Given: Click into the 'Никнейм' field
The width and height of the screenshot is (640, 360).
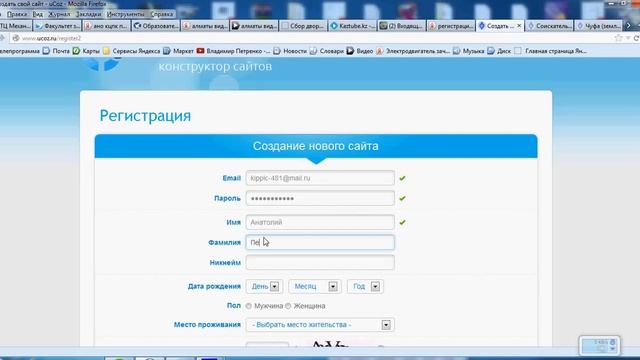Looking at the screenshot, I should (320, 262).
